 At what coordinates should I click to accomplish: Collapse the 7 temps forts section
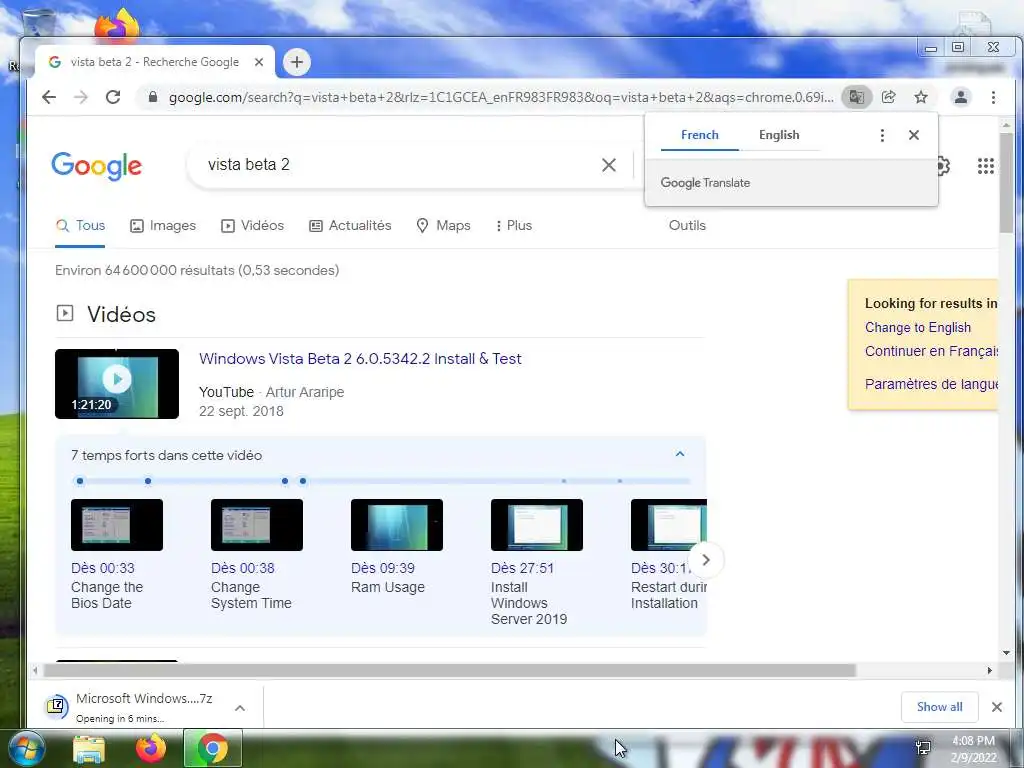pyautogui.click(x=680, y=455)
